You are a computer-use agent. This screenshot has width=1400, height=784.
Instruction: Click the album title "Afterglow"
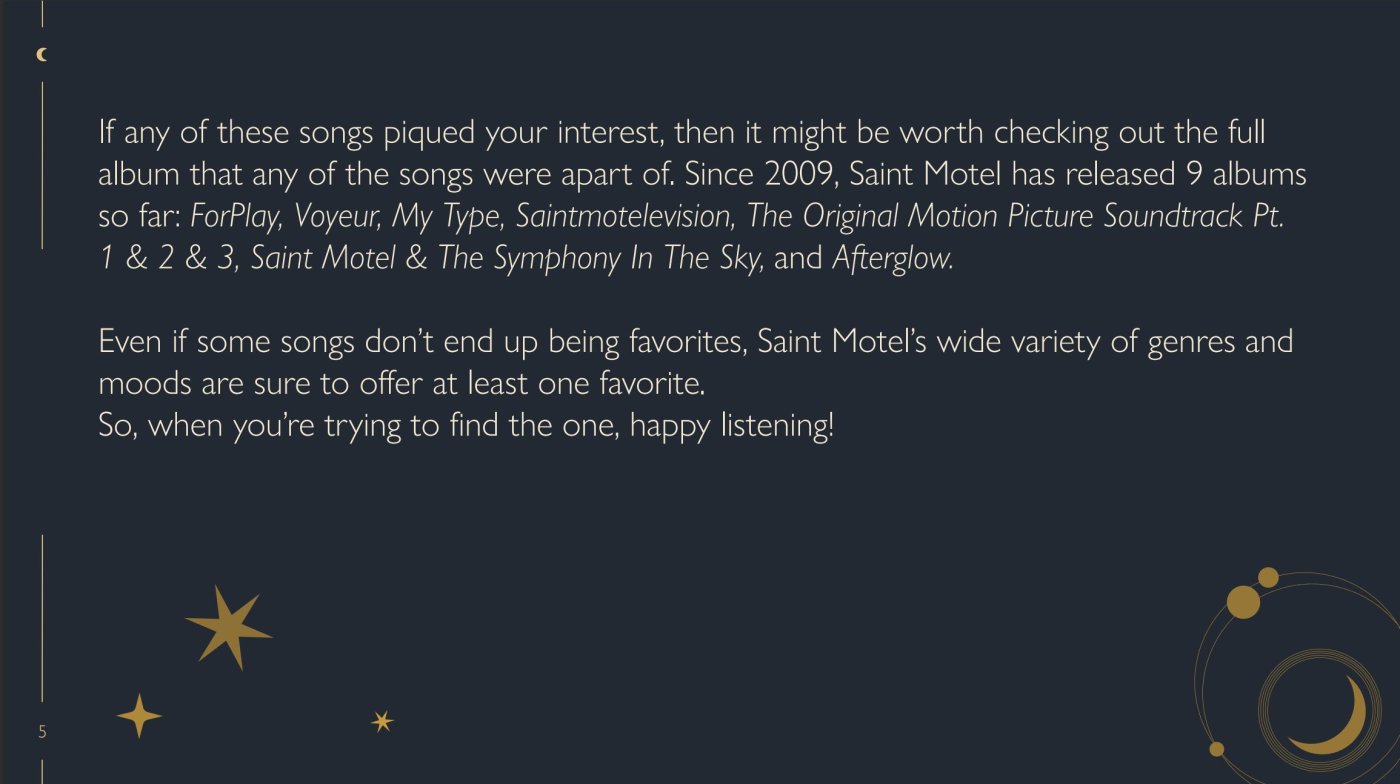coord(892,259)
